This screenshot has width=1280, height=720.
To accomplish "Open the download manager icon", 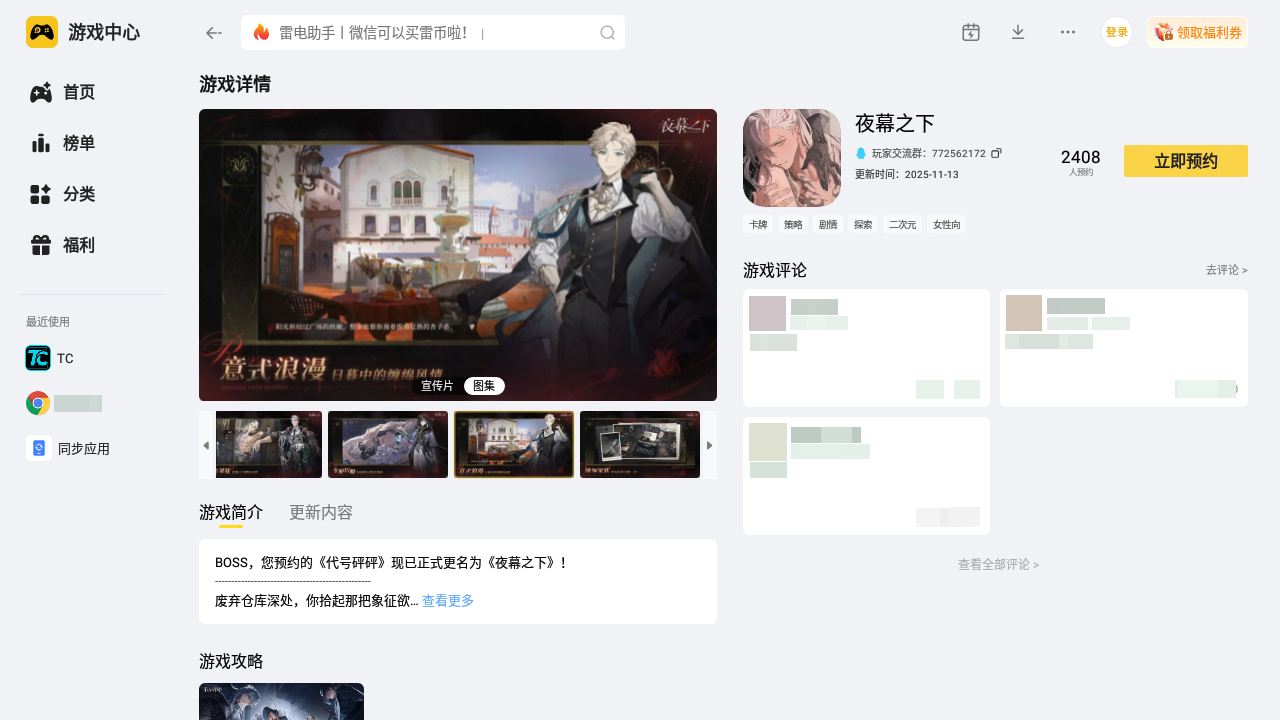I will pyautogui.click(x=1018, y=32).
